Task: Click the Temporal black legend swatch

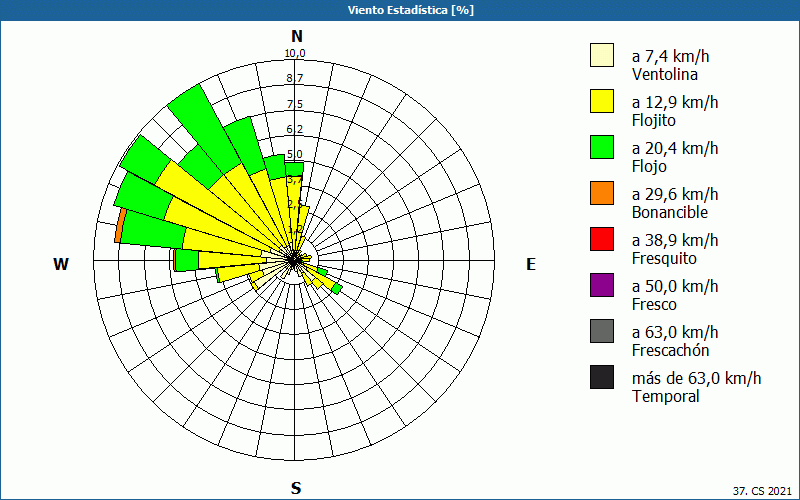Action: pos(602,377)
